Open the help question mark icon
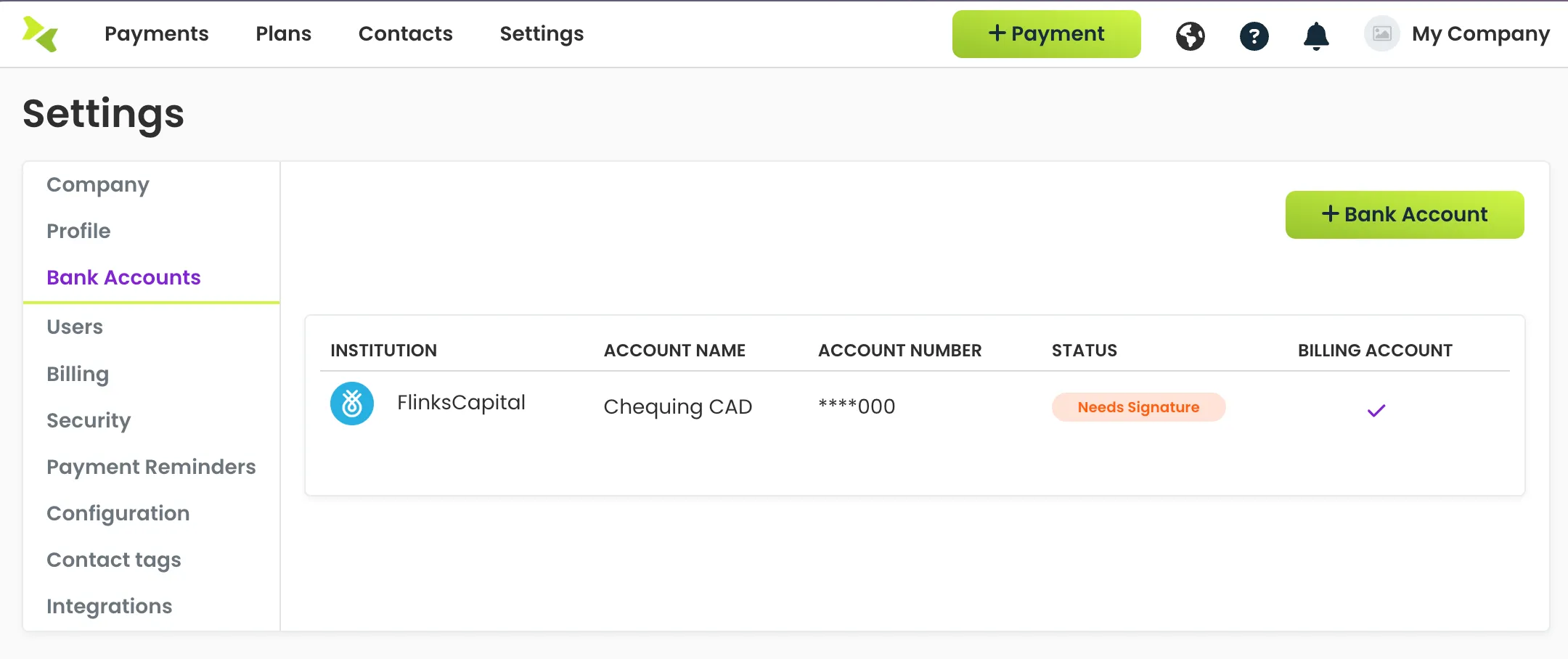1568x659 pixels. (x=1254, y=36)
